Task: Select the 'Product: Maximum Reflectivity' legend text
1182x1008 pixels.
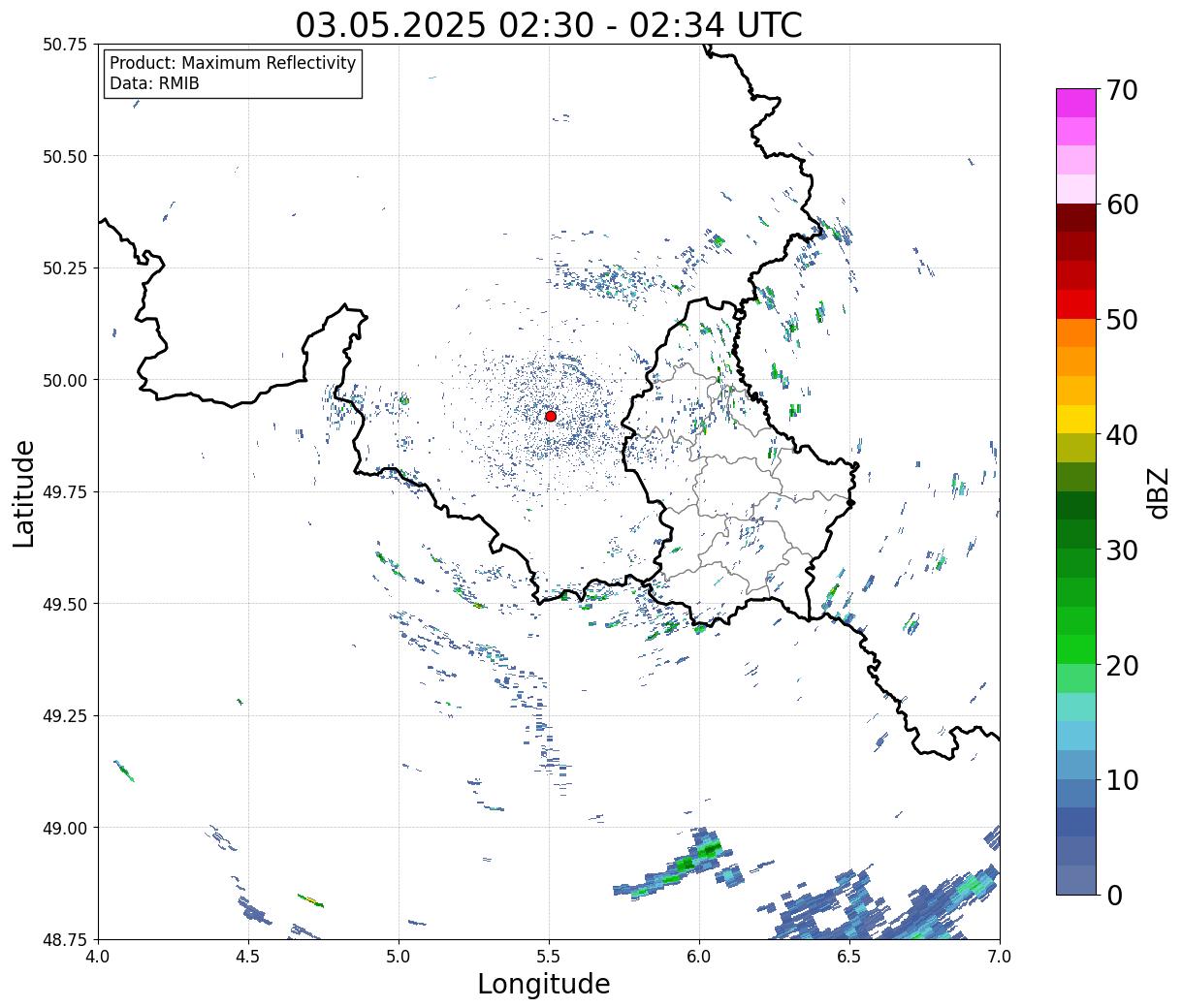Action: [233, 63]
